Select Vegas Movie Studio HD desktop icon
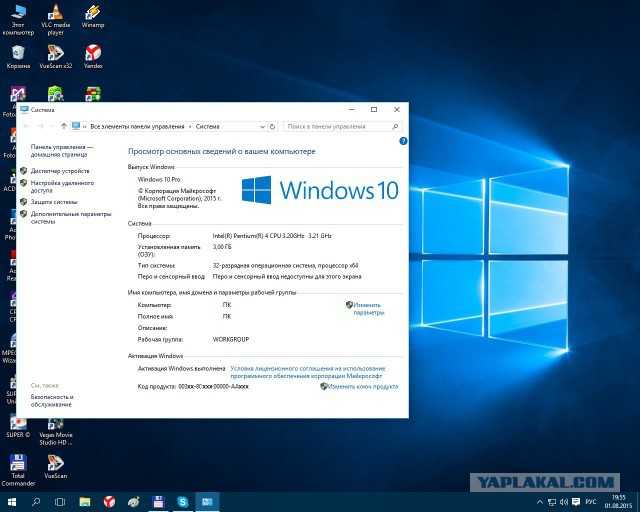The image size is (640, 512). tap(56, 432)
